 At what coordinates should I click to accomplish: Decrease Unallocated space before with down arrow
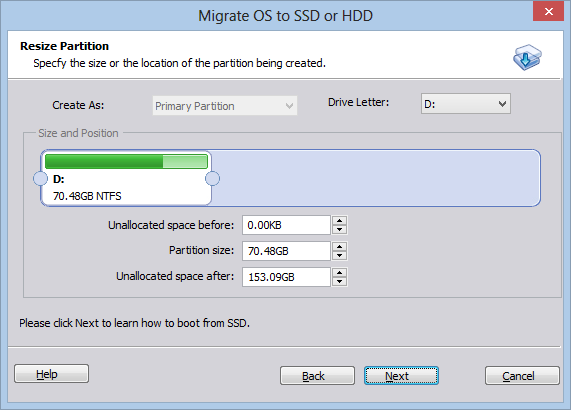339,230
